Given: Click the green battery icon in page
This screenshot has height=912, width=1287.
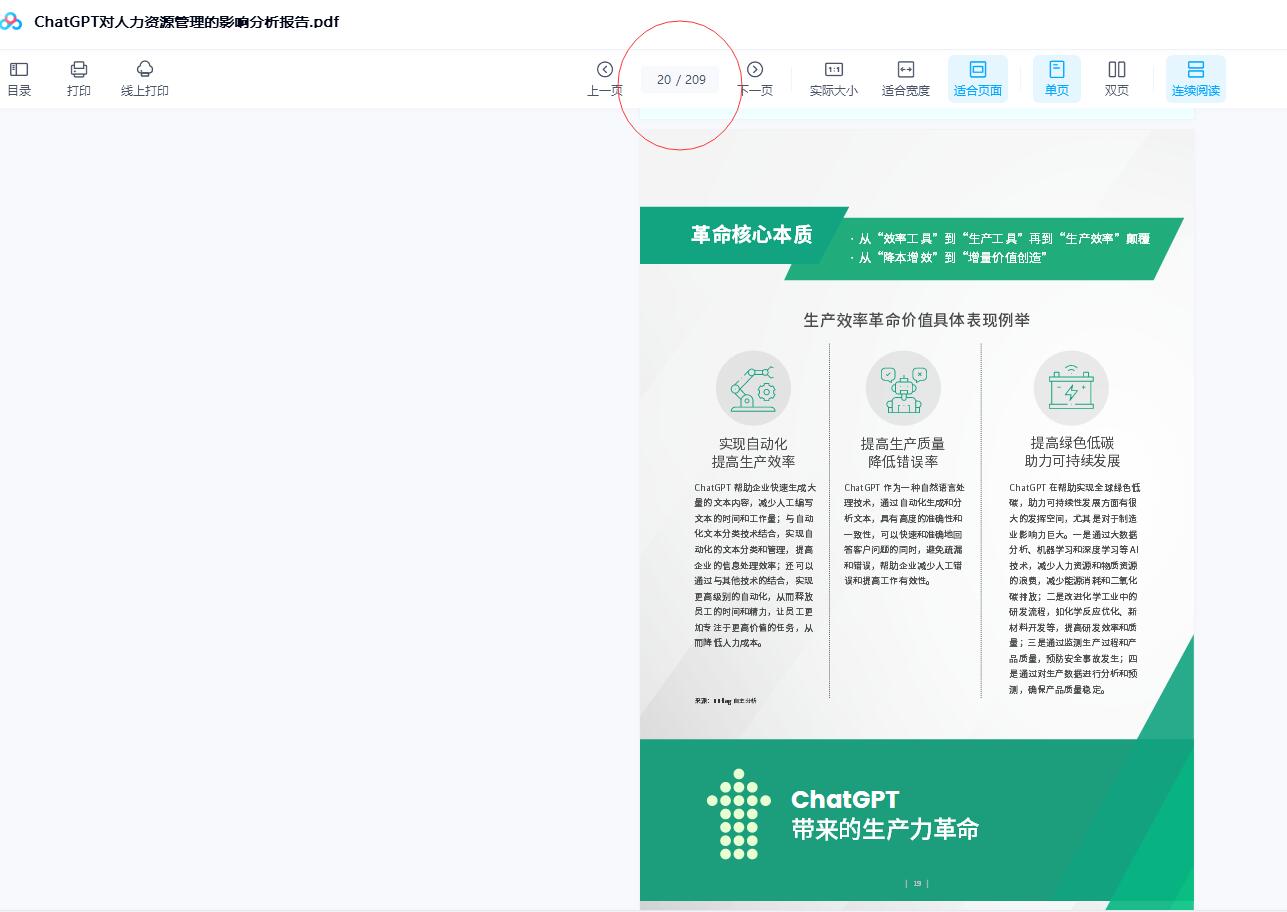Looking at the screenshot, I should click(x=1071, y=388).
